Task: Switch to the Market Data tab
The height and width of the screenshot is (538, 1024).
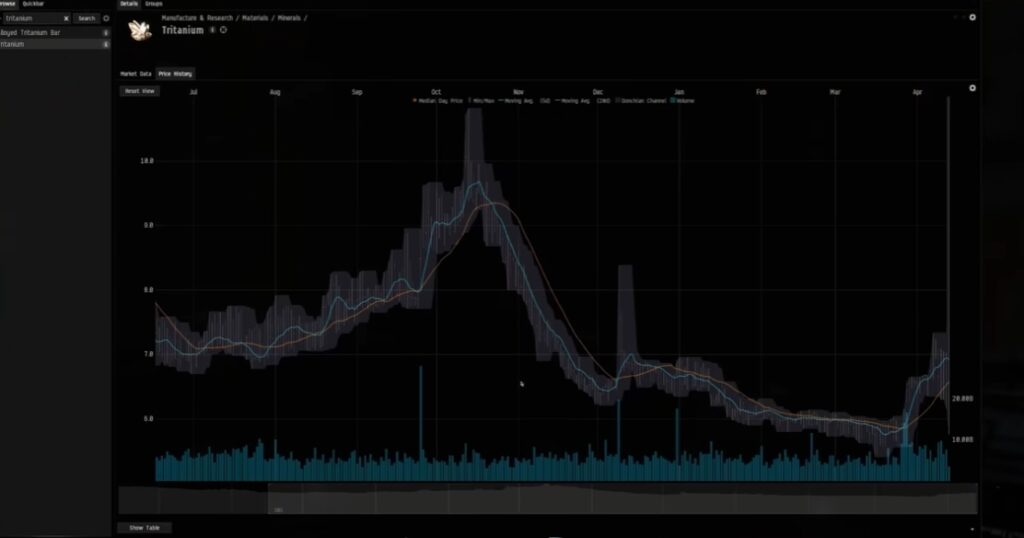Action: (136, 74)
